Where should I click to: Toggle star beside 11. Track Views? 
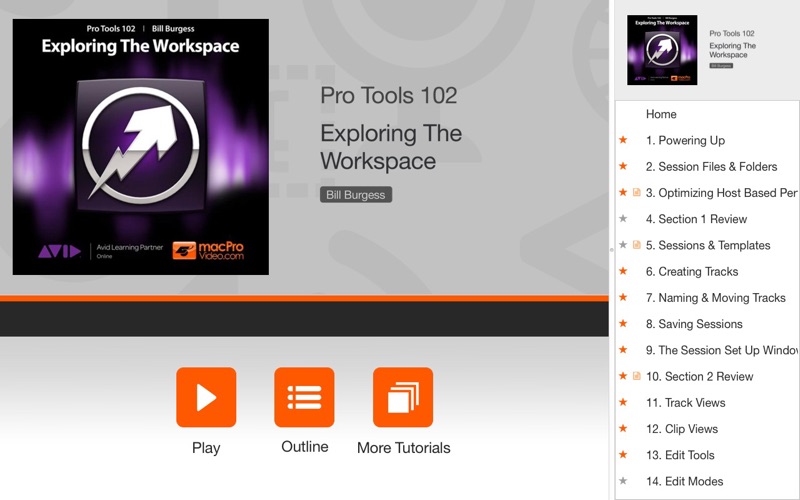(x=623, y=402)
